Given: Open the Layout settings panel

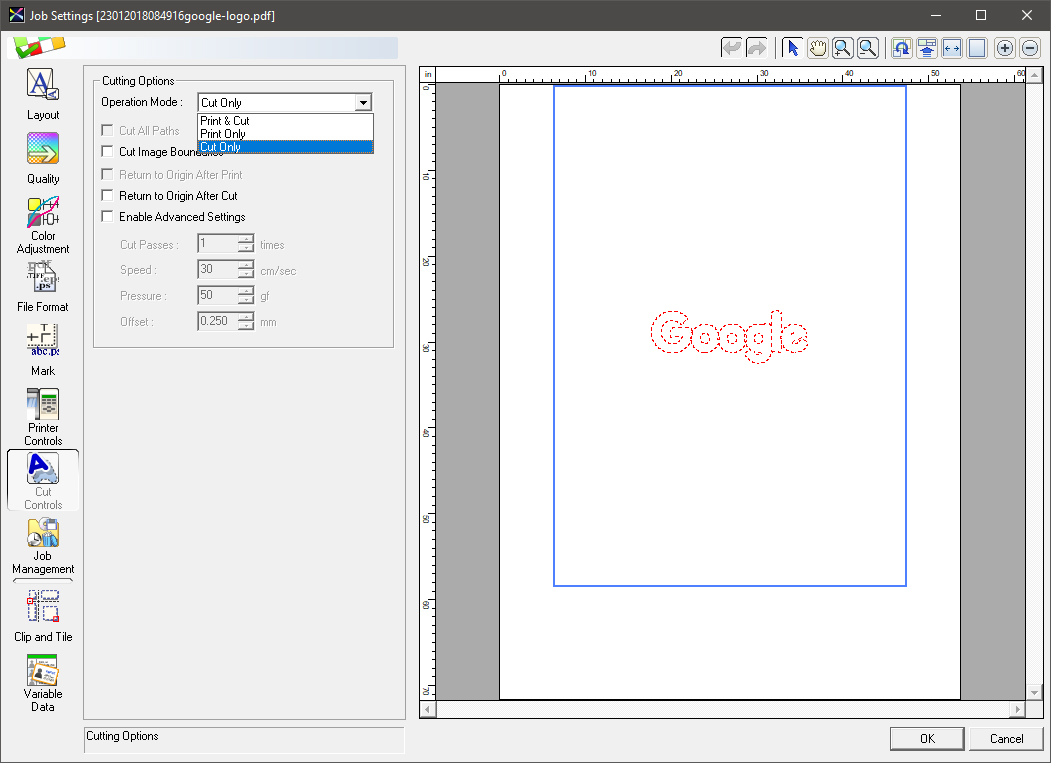Looking at the screenshot, I should tap(43, 94).
